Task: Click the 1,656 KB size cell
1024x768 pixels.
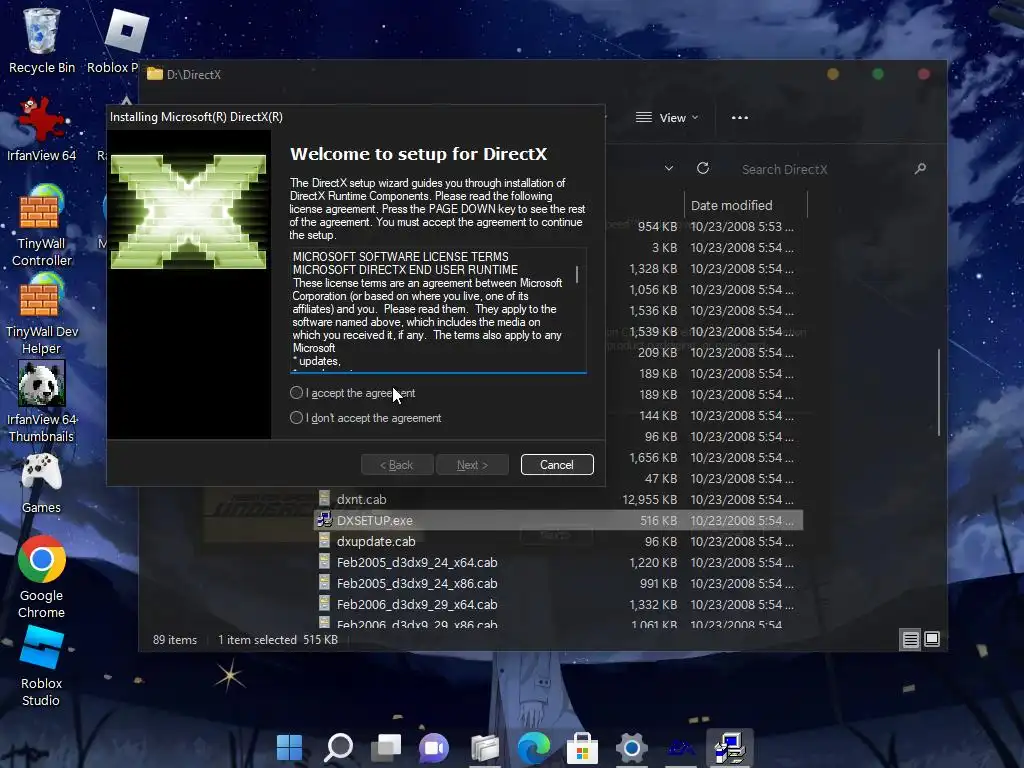Action: [x=653, y=458]
